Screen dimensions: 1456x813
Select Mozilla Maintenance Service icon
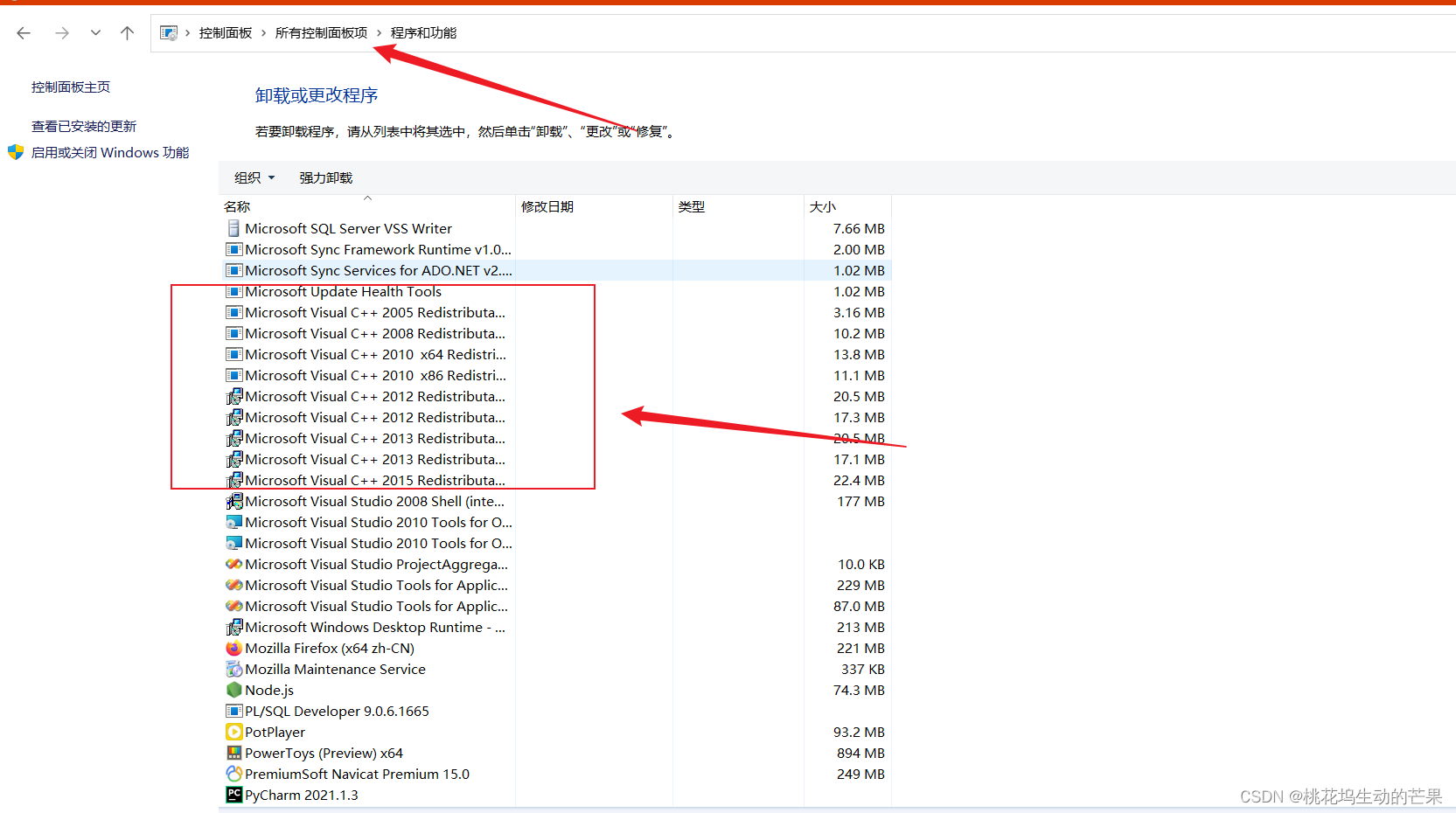(x=233, y=669)
